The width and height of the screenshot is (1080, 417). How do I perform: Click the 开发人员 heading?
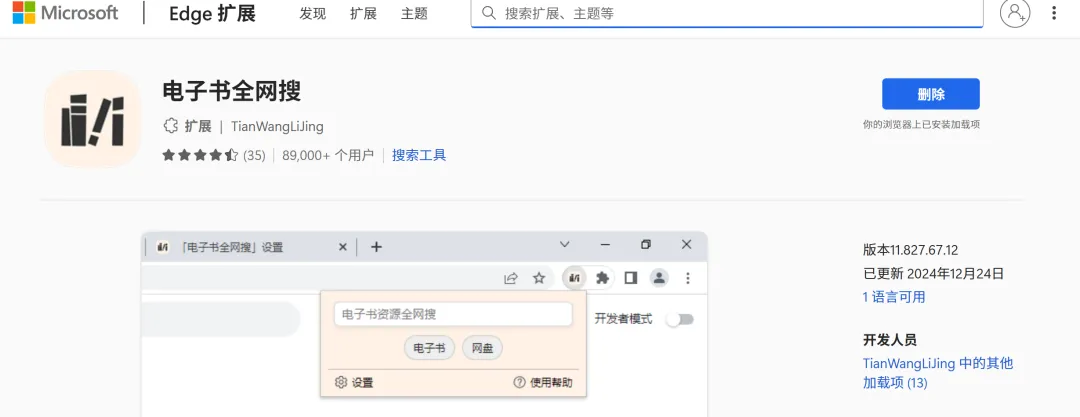click(889, 340)
